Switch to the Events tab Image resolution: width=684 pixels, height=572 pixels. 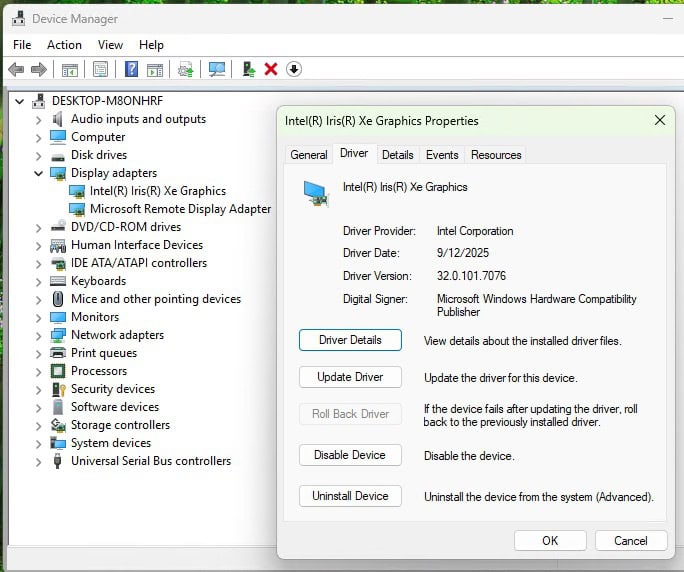(442, 155)
